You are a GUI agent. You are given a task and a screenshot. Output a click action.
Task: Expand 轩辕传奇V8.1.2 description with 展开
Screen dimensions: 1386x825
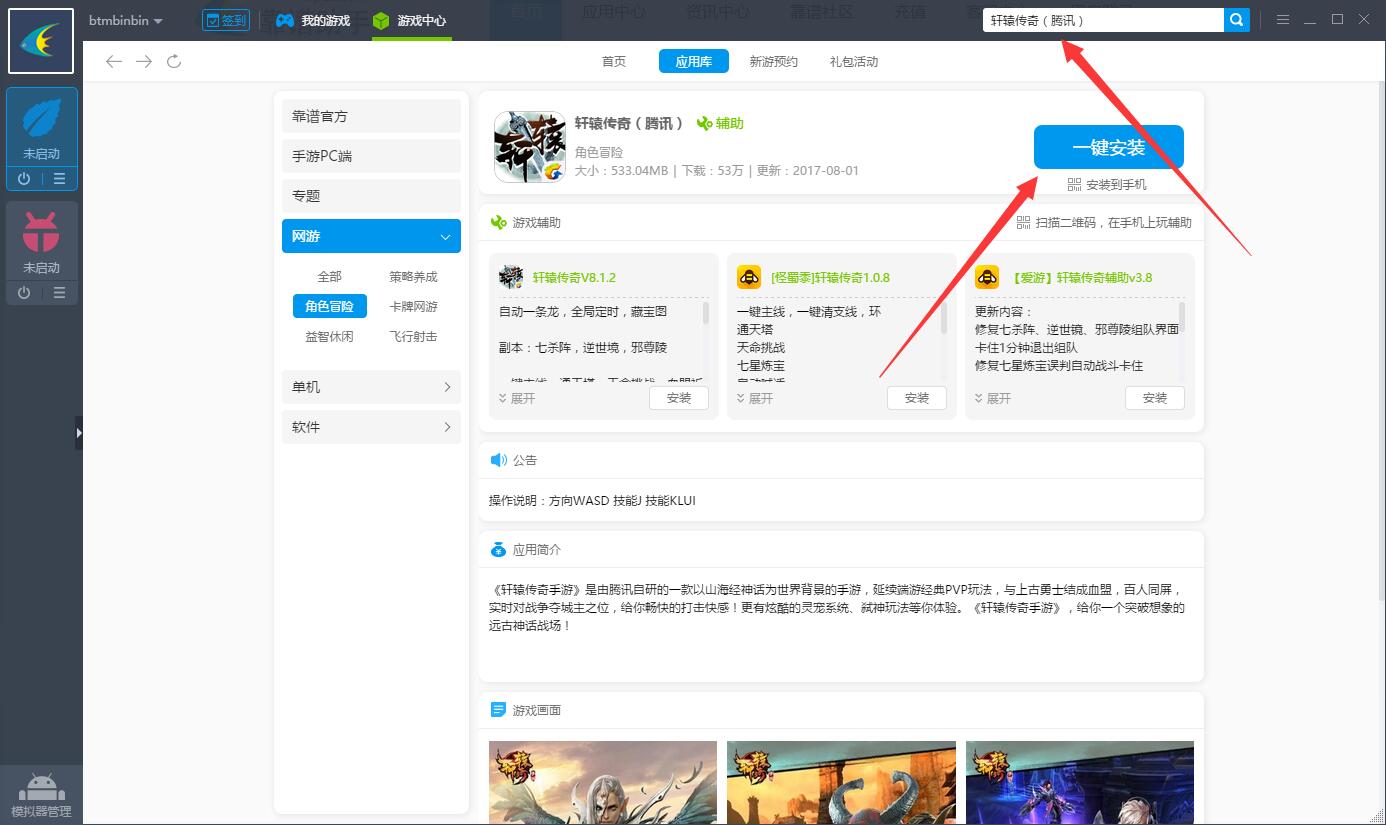(517, 398)
